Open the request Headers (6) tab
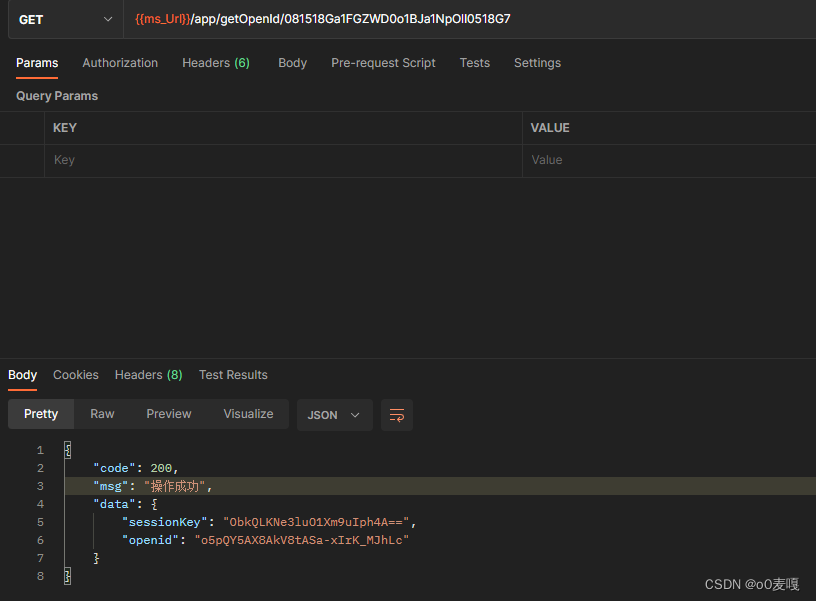 click(x=216, y=63)
